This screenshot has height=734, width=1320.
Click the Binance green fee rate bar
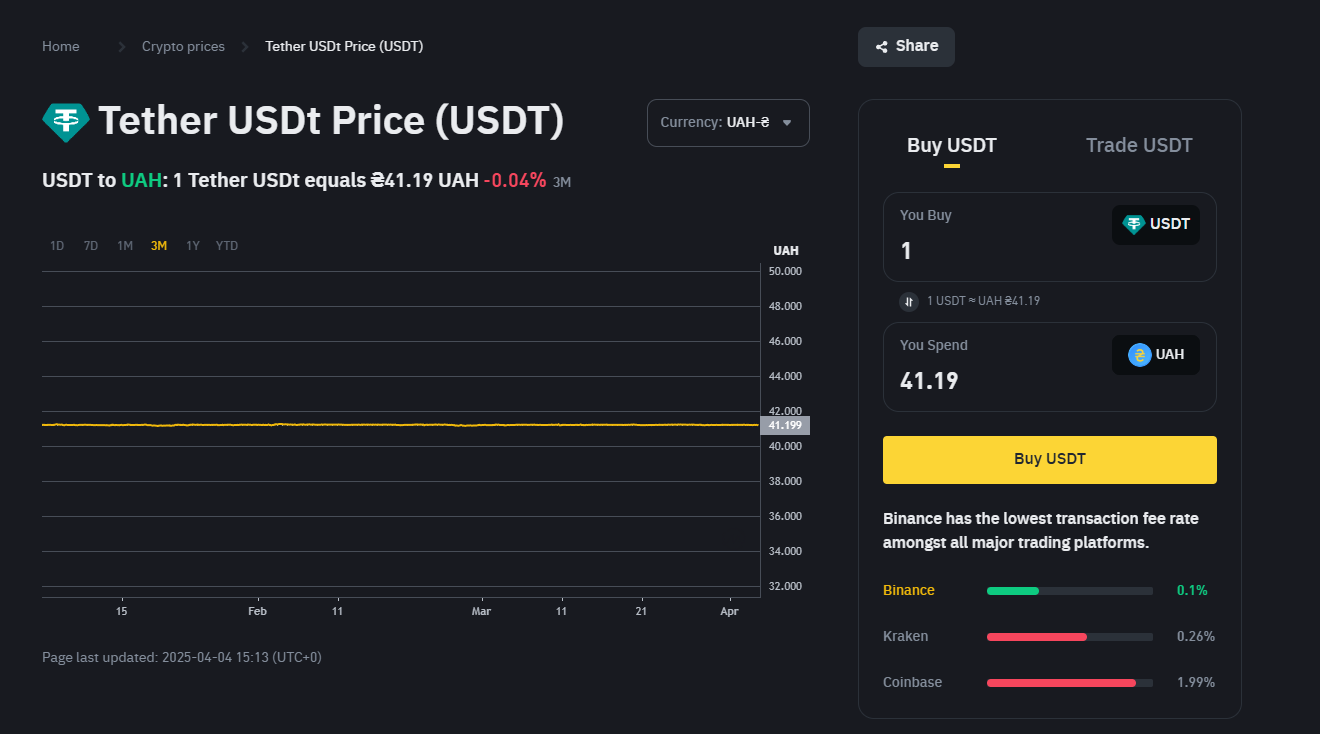(x=1012, y=591)
